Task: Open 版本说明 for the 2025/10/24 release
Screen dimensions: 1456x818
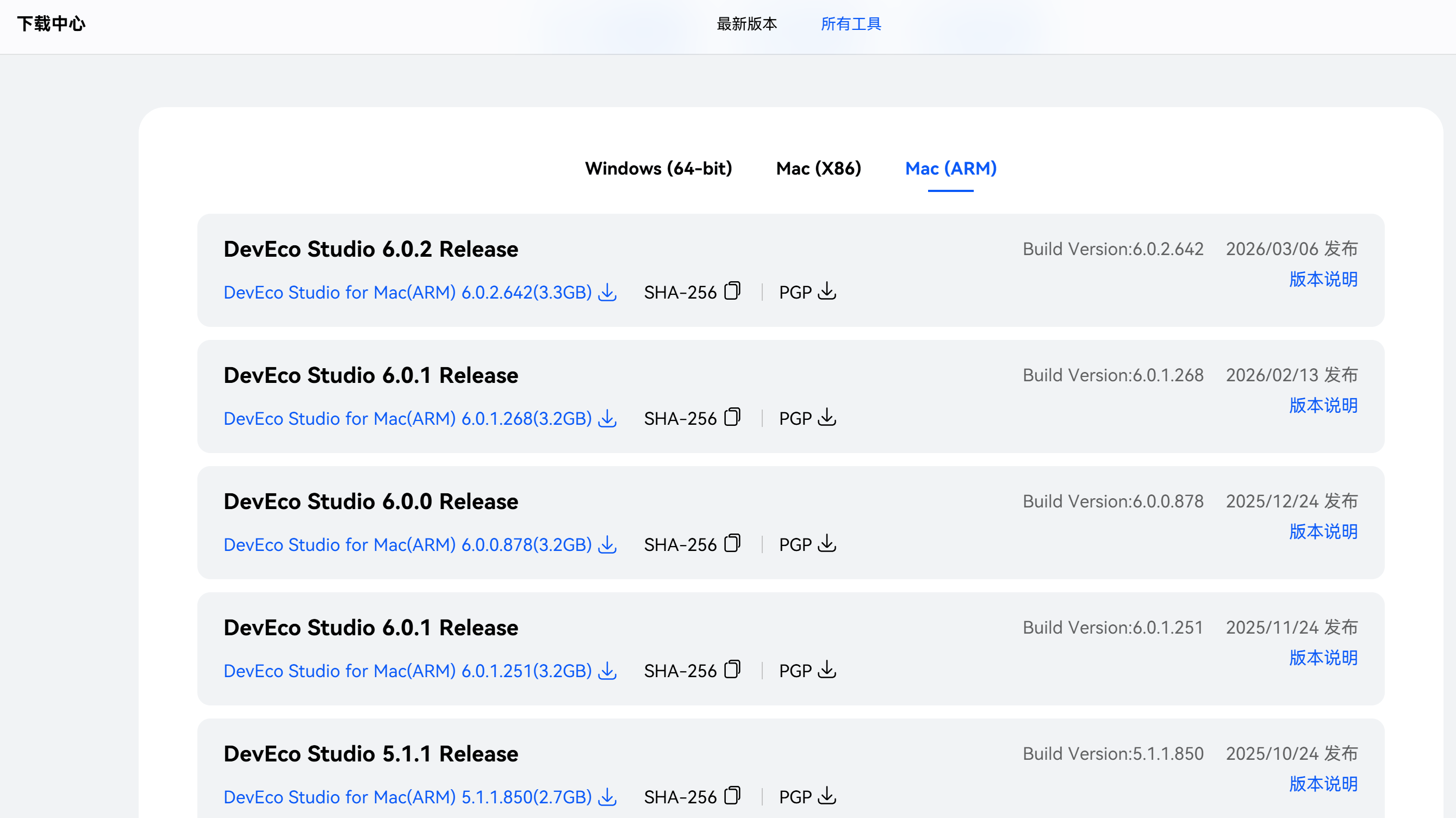Action: pyautogui.click(x=1323, y=784)
